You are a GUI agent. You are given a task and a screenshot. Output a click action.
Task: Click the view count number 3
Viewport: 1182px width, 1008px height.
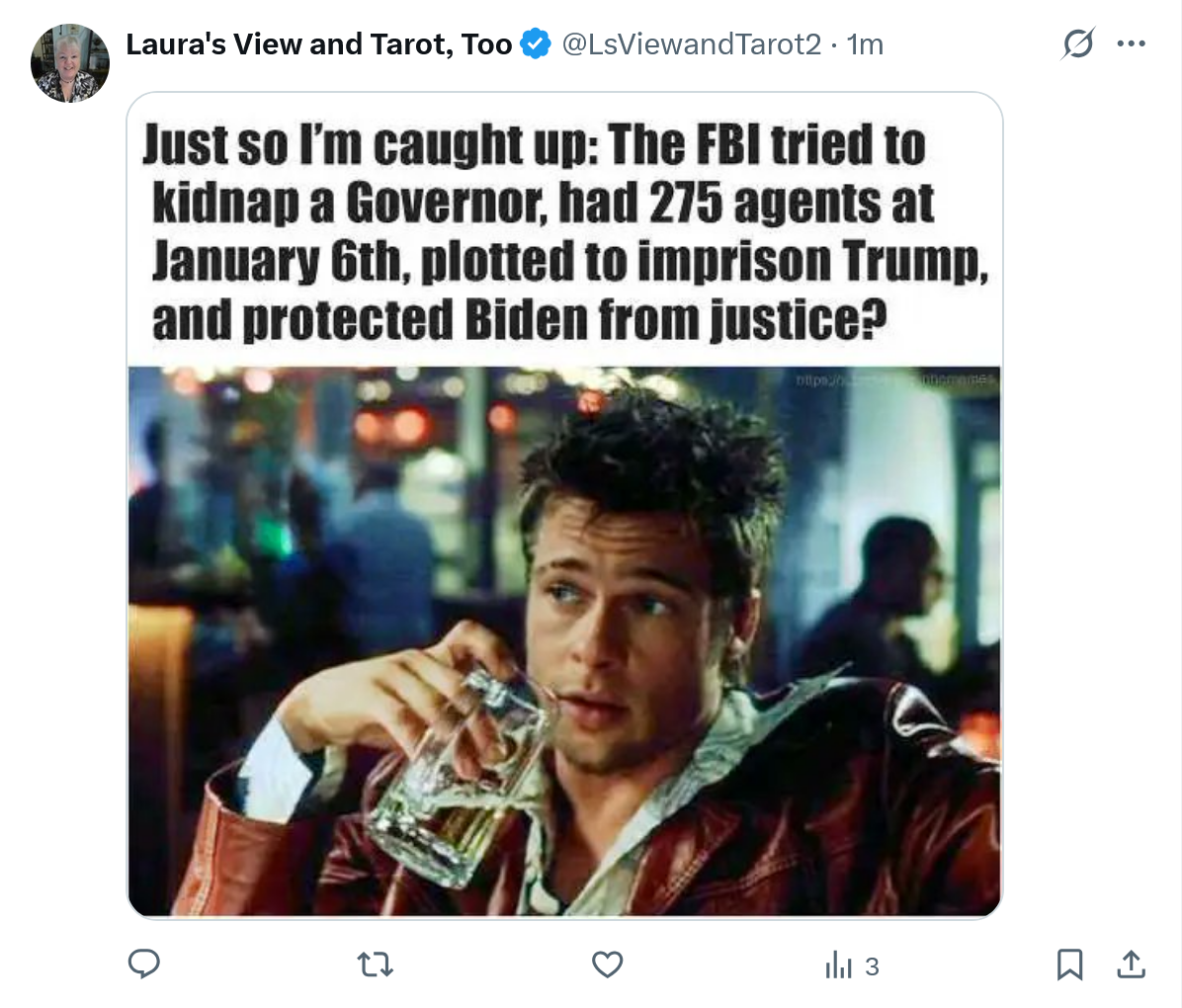click(872, 966)
